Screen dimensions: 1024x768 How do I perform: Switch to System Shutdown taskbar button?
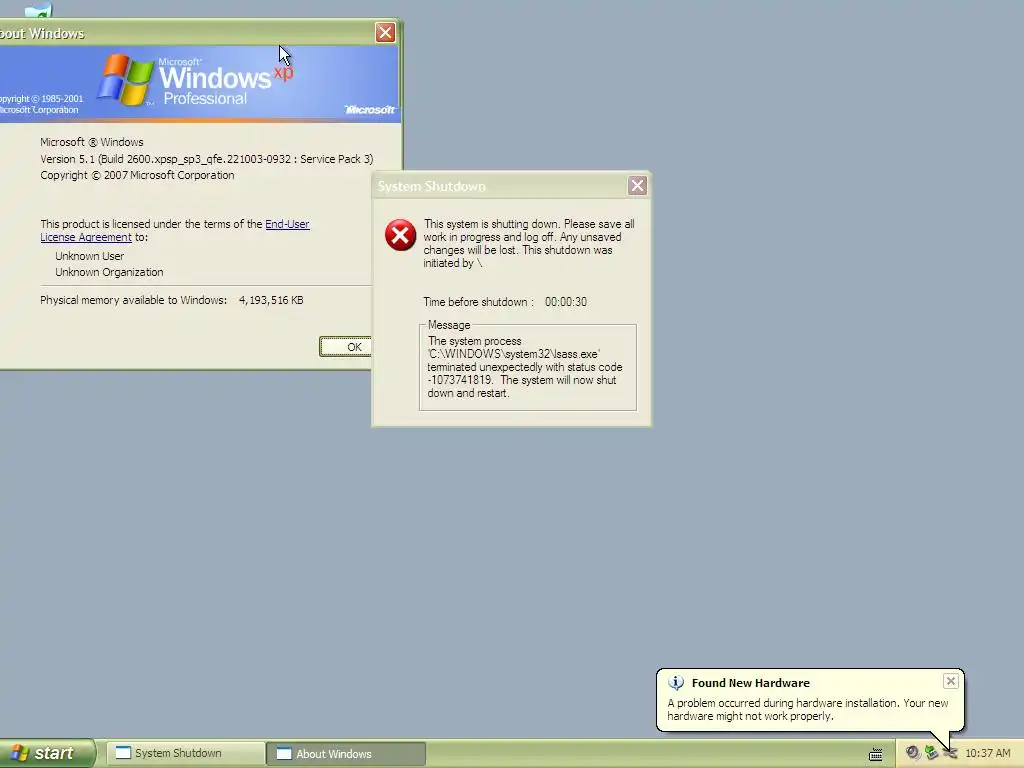click(185, 753)
